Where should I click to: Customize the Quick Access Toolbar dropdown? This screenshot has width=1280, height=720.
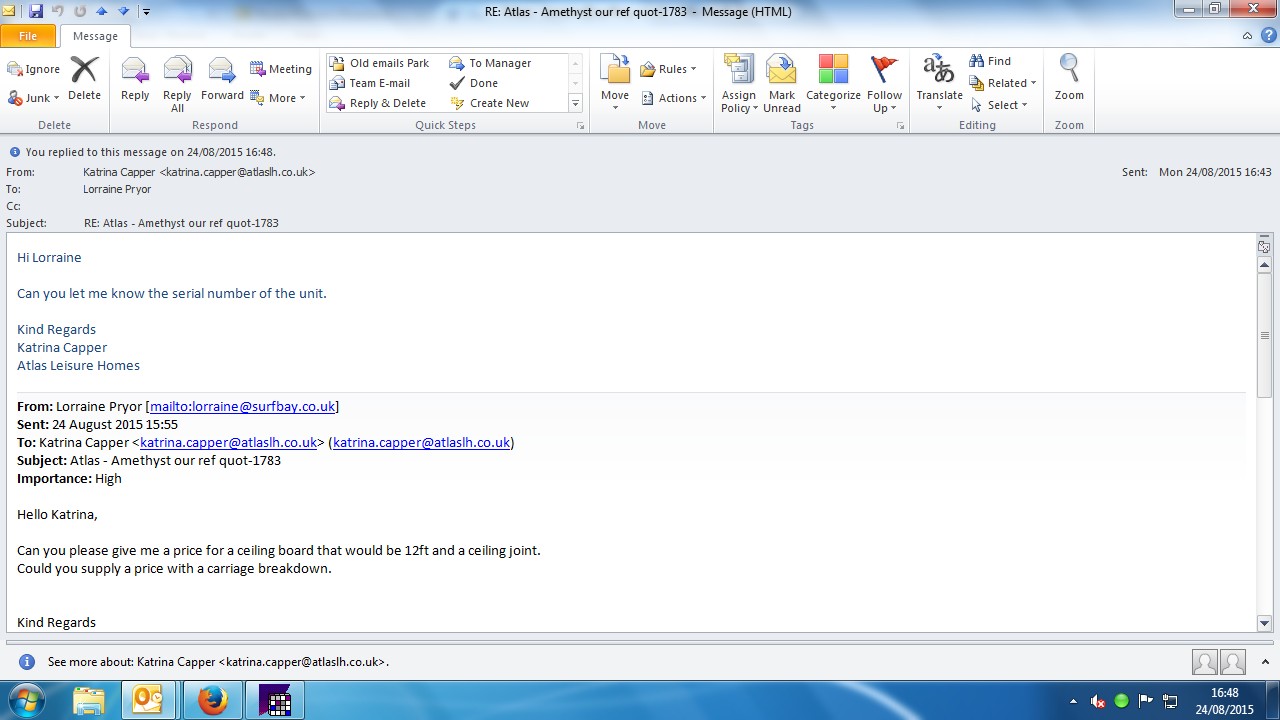(146, 12)
